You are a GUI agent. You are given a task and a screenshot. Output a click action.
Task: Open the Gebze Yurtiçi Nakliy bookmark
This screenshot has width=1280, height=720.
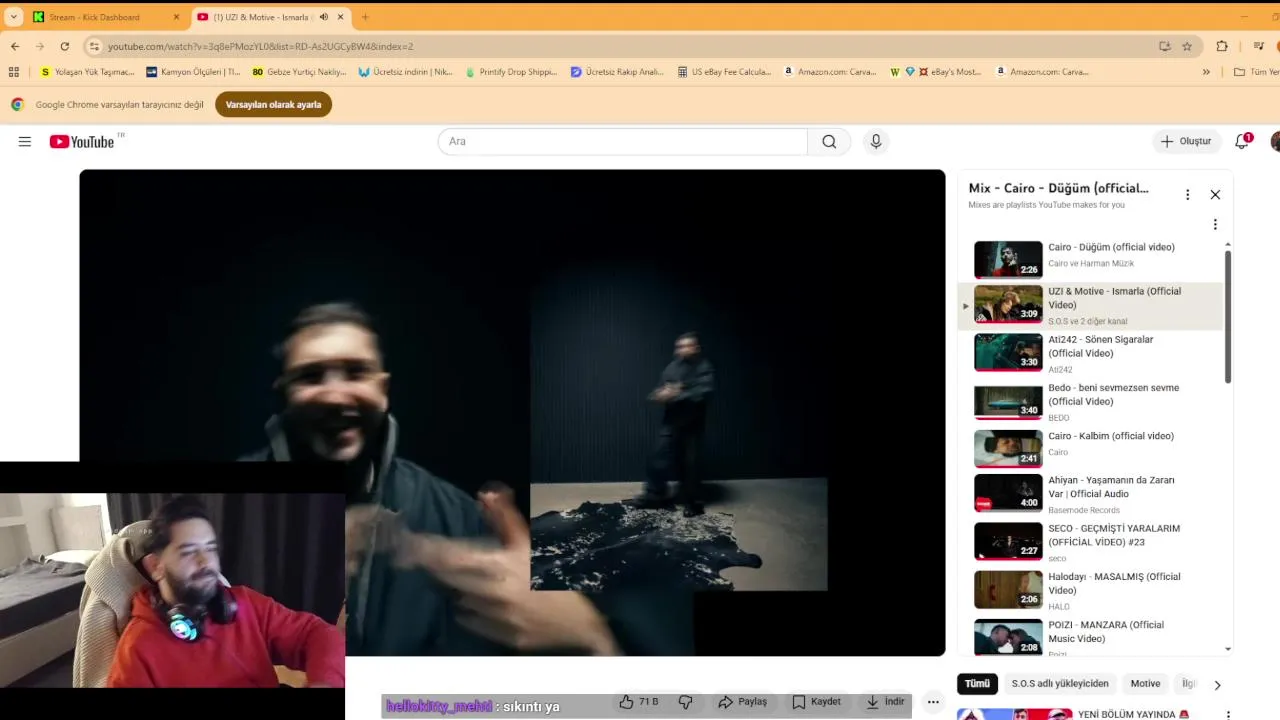(298, 72)
